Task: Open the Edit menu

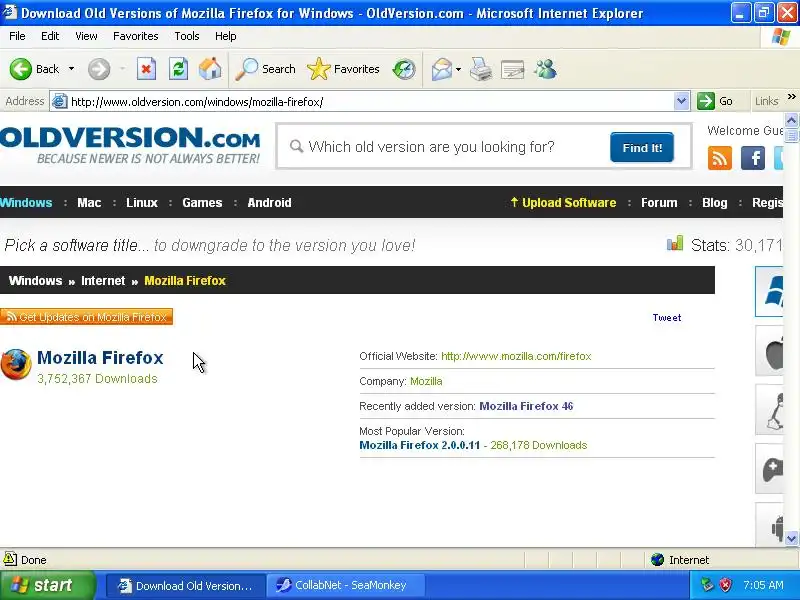Action: pos(50,36)
